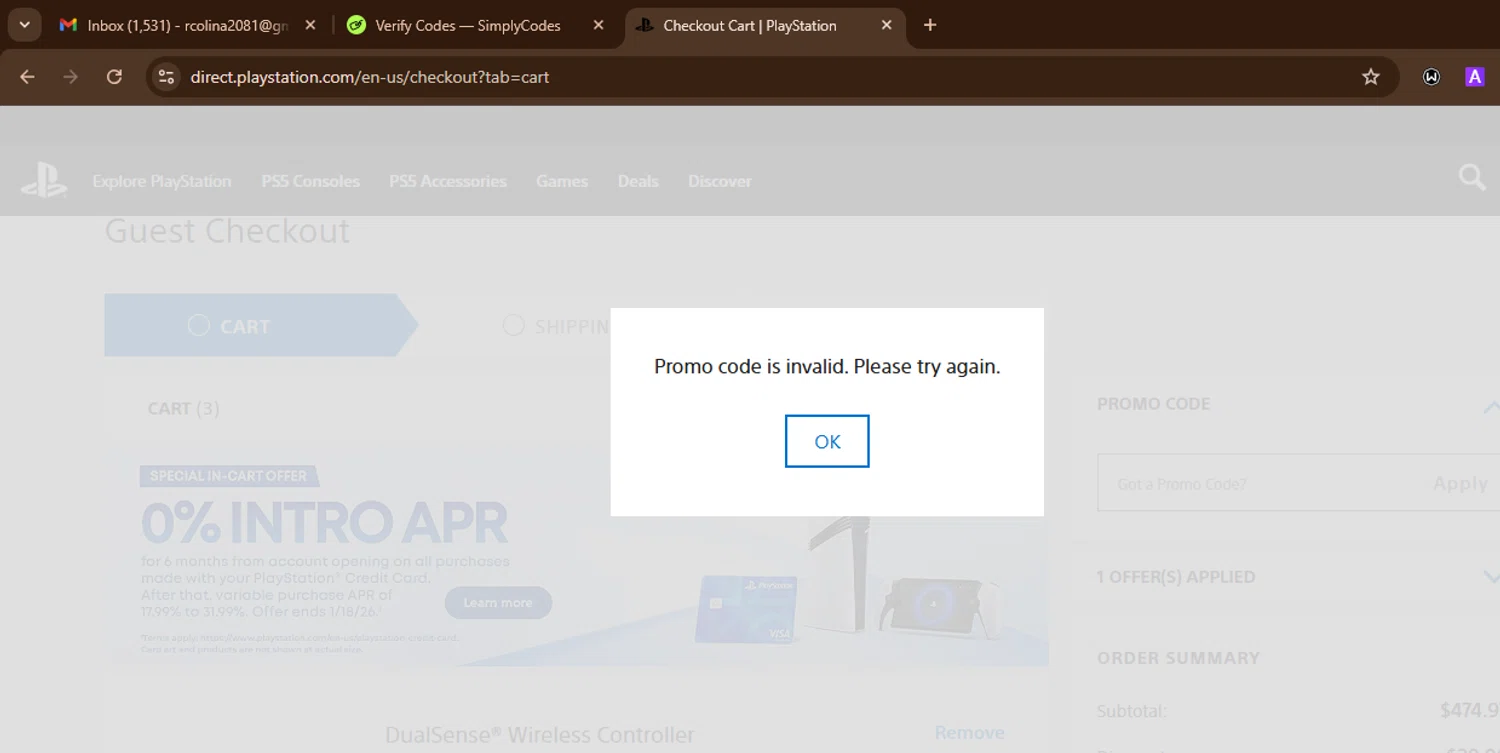Close the Checkout Cart PlayStation tab
1500x753 pixels.
(x=886, y=25)
